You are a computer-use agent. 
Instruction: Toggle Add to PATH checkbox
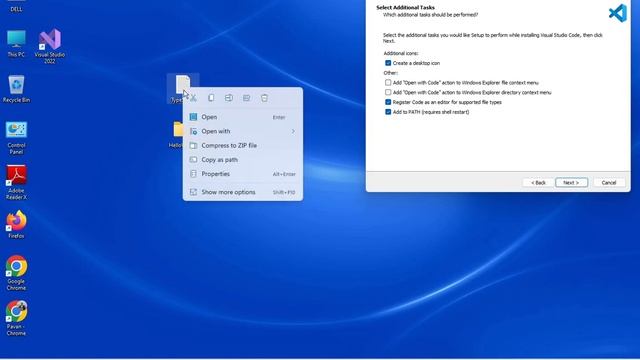click(x=388, y=112)
